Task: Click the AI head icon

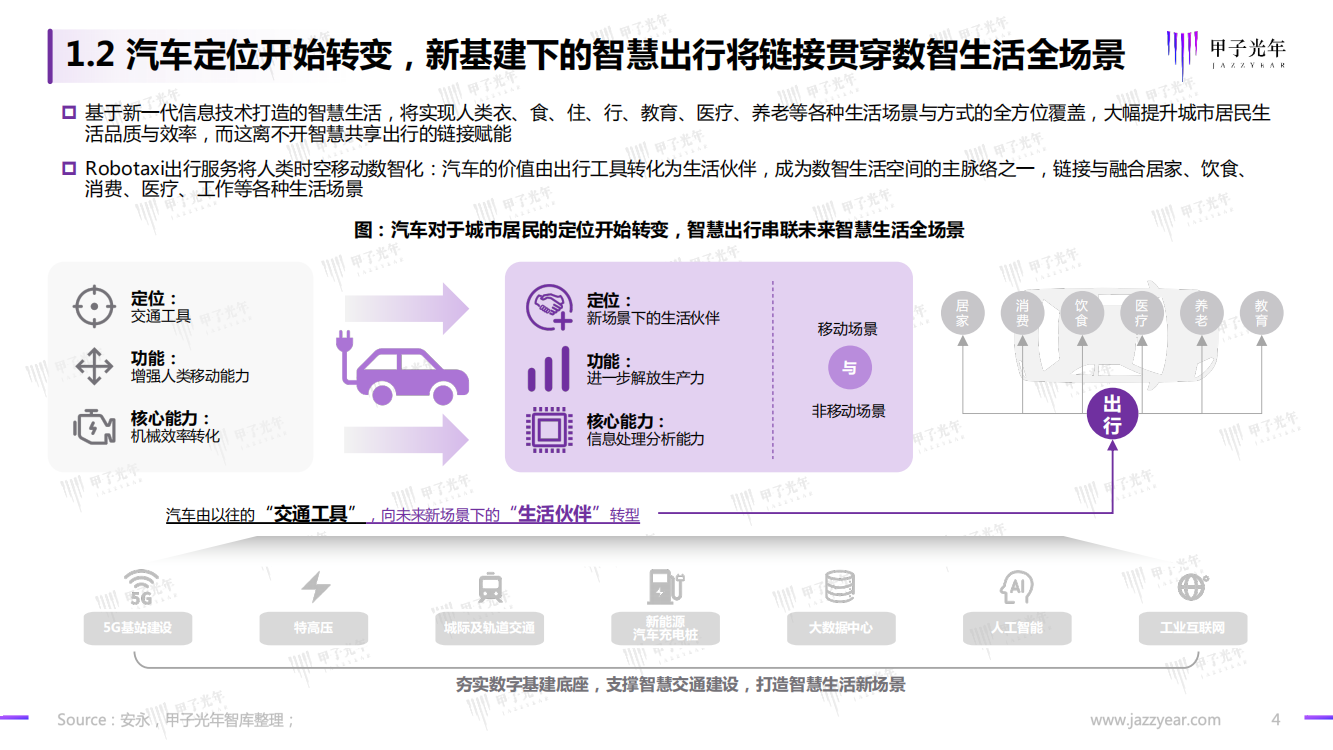Action: coord(1016,587)
